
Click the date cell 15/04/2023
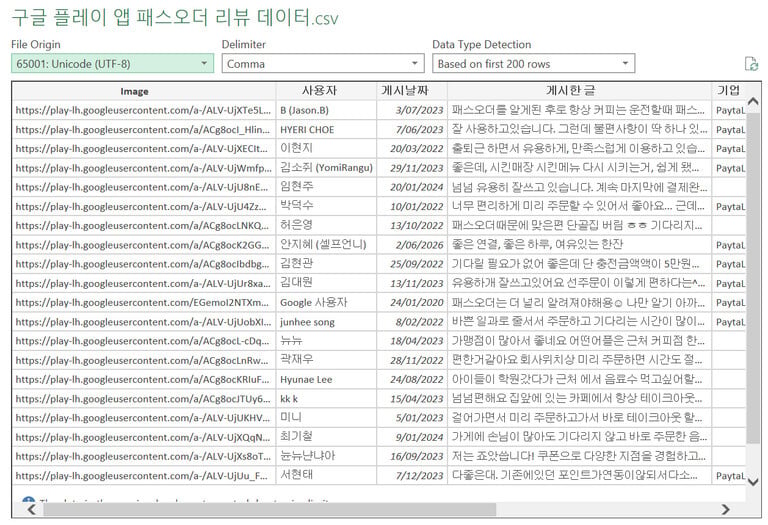tap(412, 399)
